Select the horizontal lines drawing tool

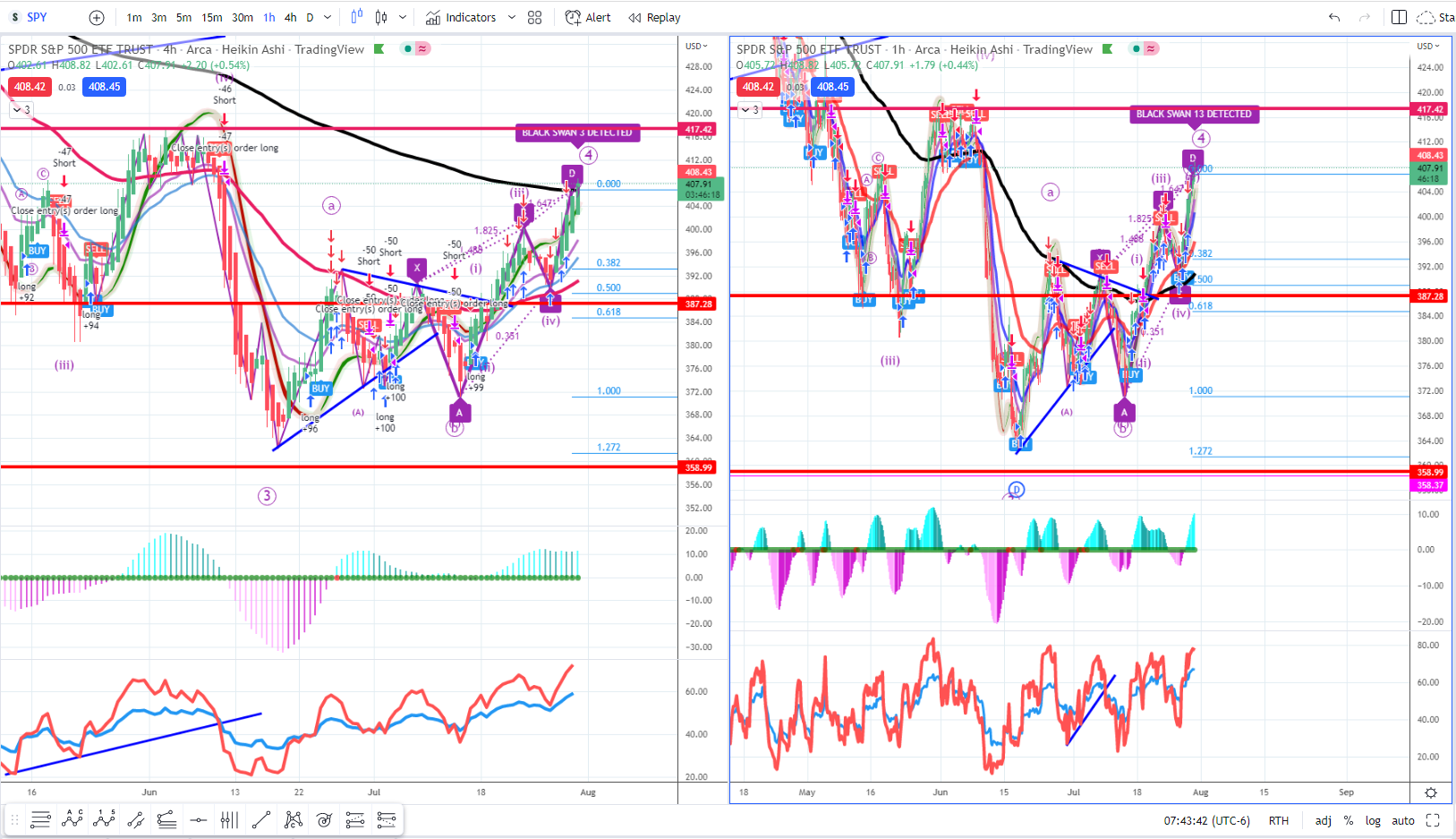tap(40, 819)
